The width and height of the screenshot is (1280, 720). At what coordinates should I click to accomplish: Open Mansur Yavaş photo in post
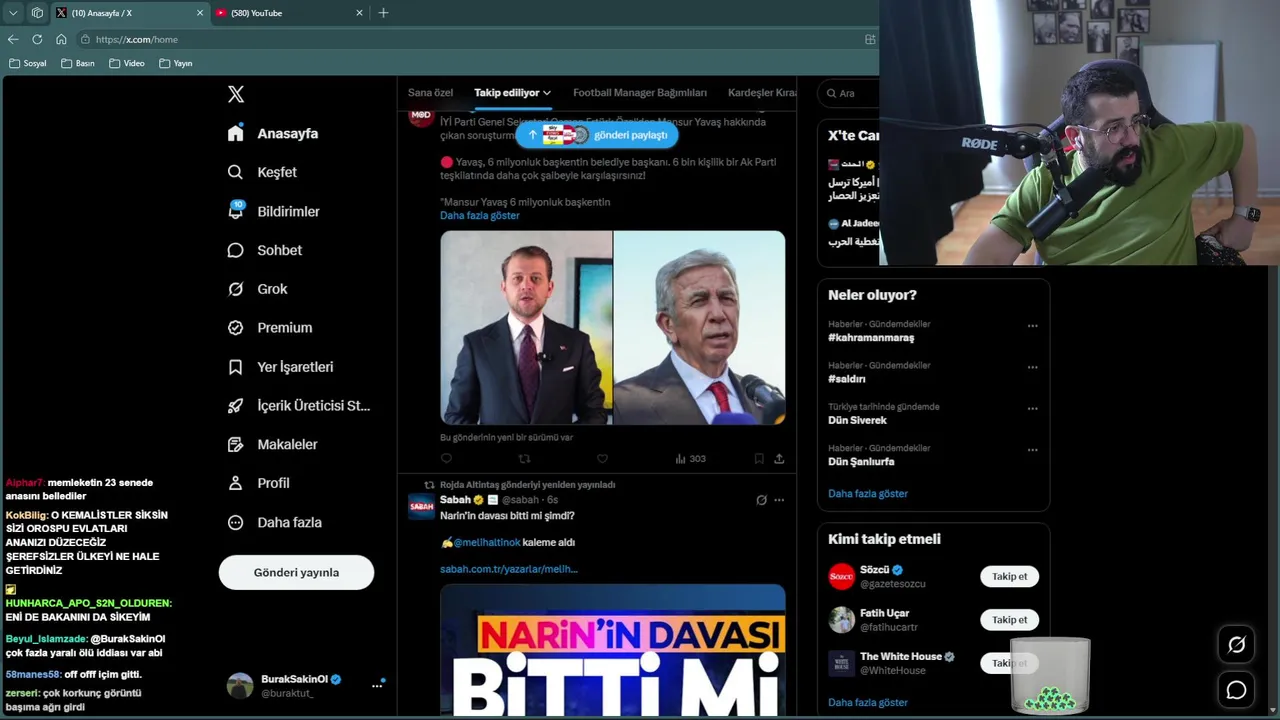point(699,328)
